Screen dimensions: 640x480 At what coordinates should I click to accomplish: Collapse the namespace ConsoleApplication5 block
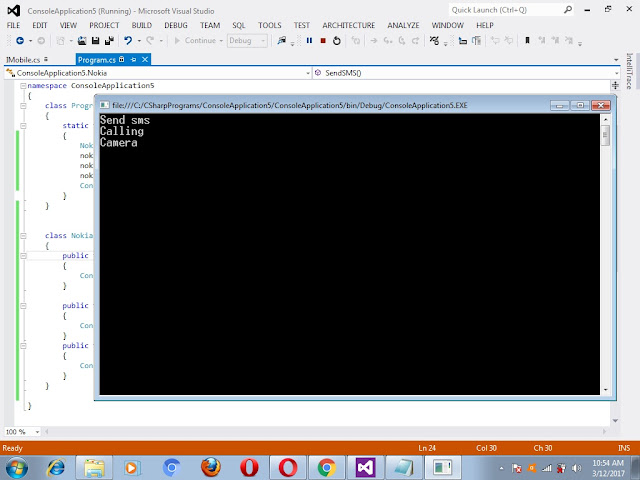[23, 86]
